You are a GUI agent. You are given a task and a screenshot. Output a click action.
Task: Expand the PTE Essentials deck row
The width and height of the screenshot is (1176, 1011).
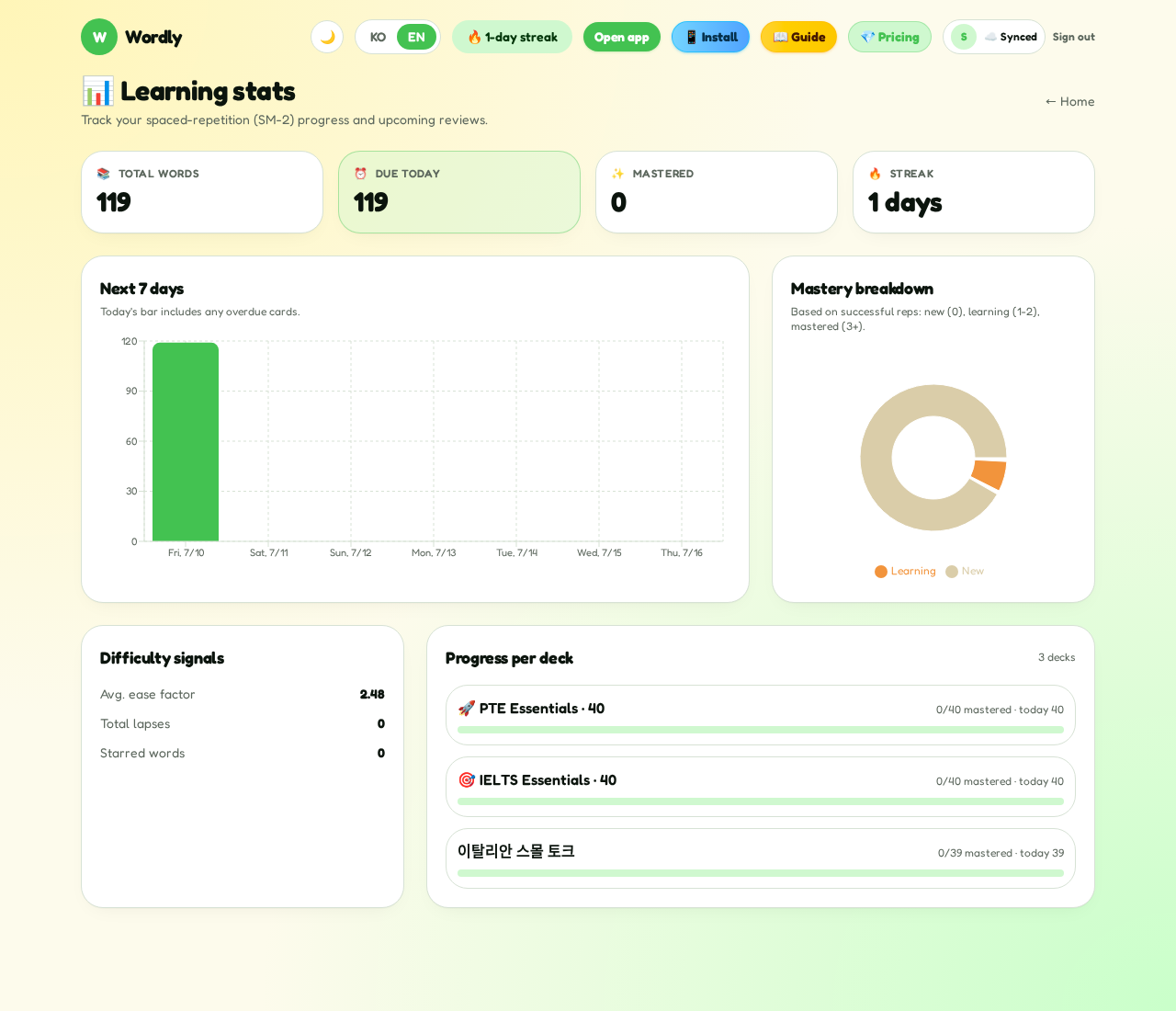point(761,715)
